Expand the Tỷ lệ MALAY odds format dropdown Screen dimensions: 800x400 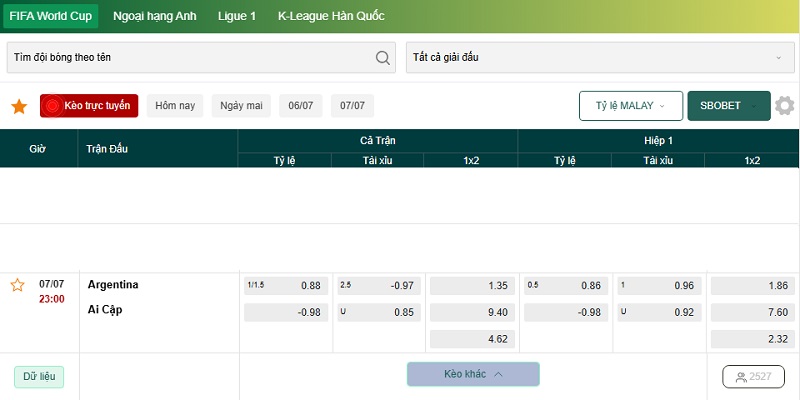pos(631,106)
